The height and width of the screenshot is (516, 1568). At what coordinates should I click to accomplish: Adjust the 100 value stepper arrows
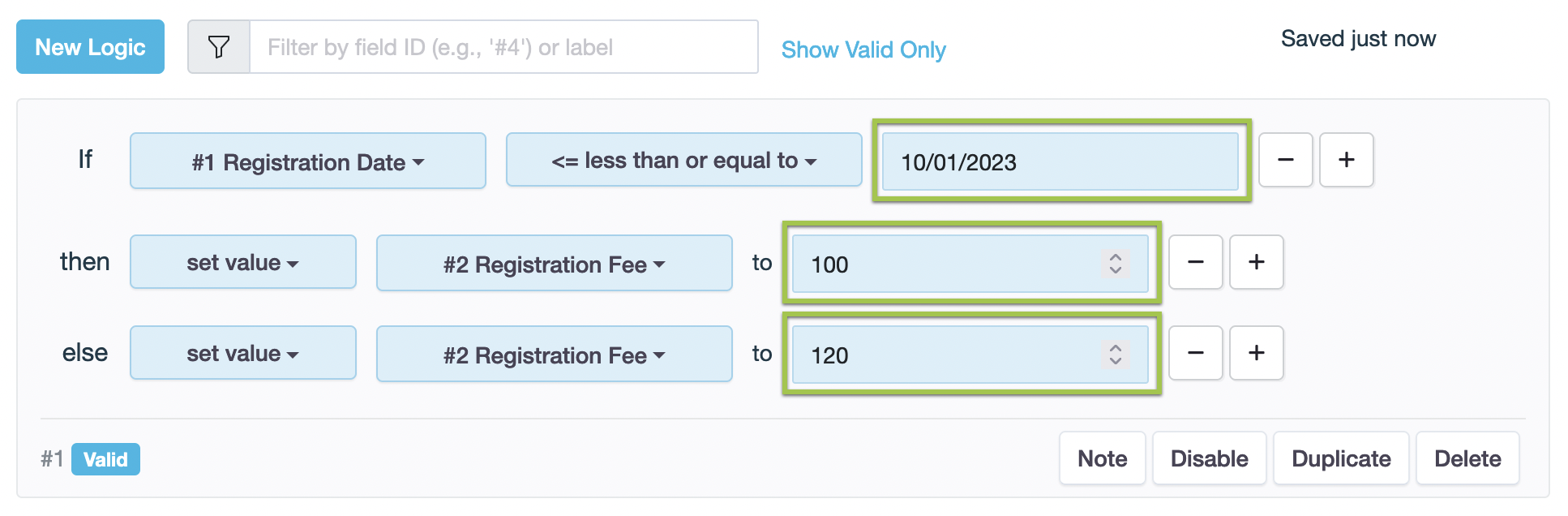click(1116, 264)
